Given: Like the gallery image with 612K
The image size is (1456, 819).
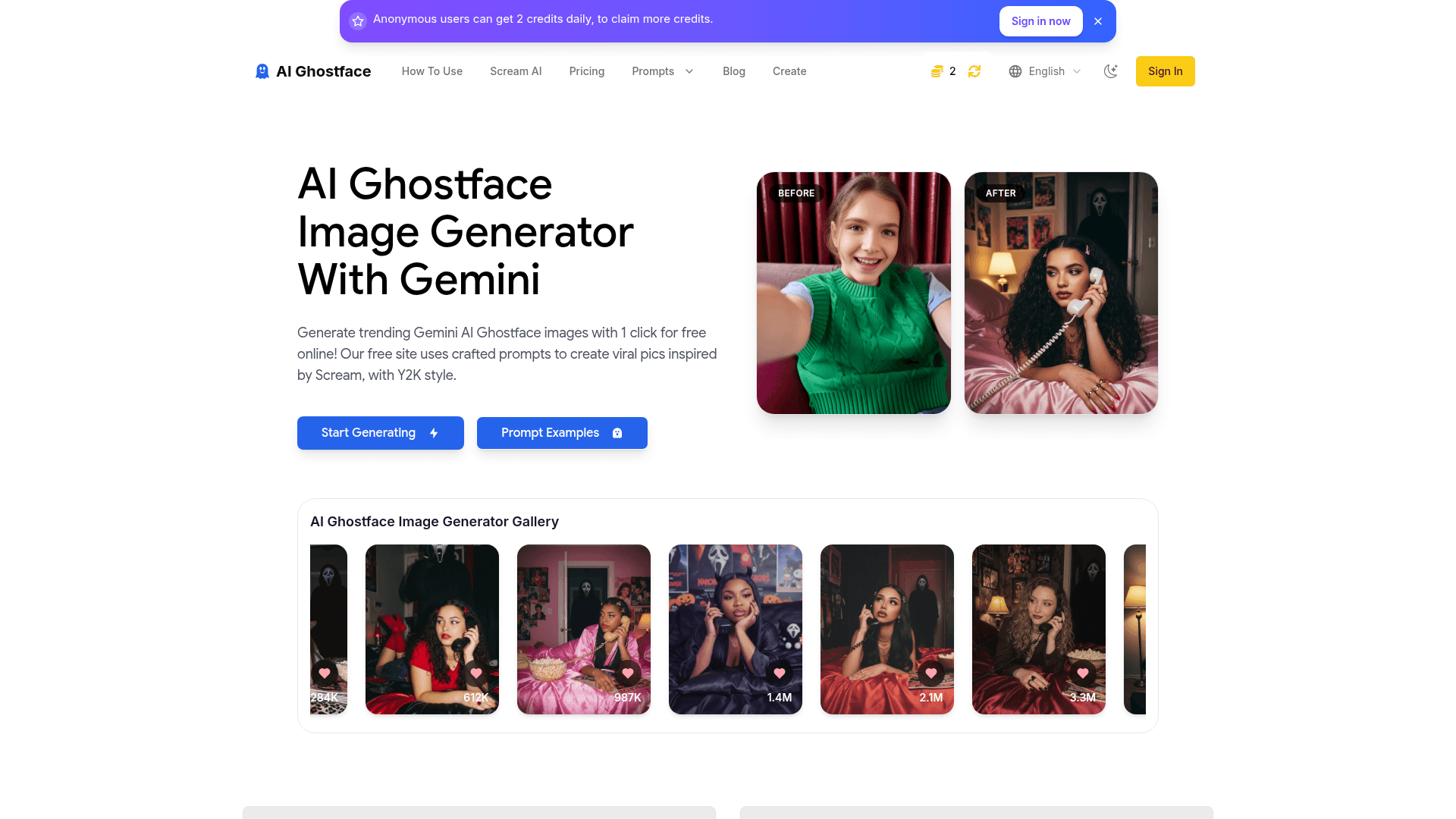Looking at the screenshot, I should point(476,673).
